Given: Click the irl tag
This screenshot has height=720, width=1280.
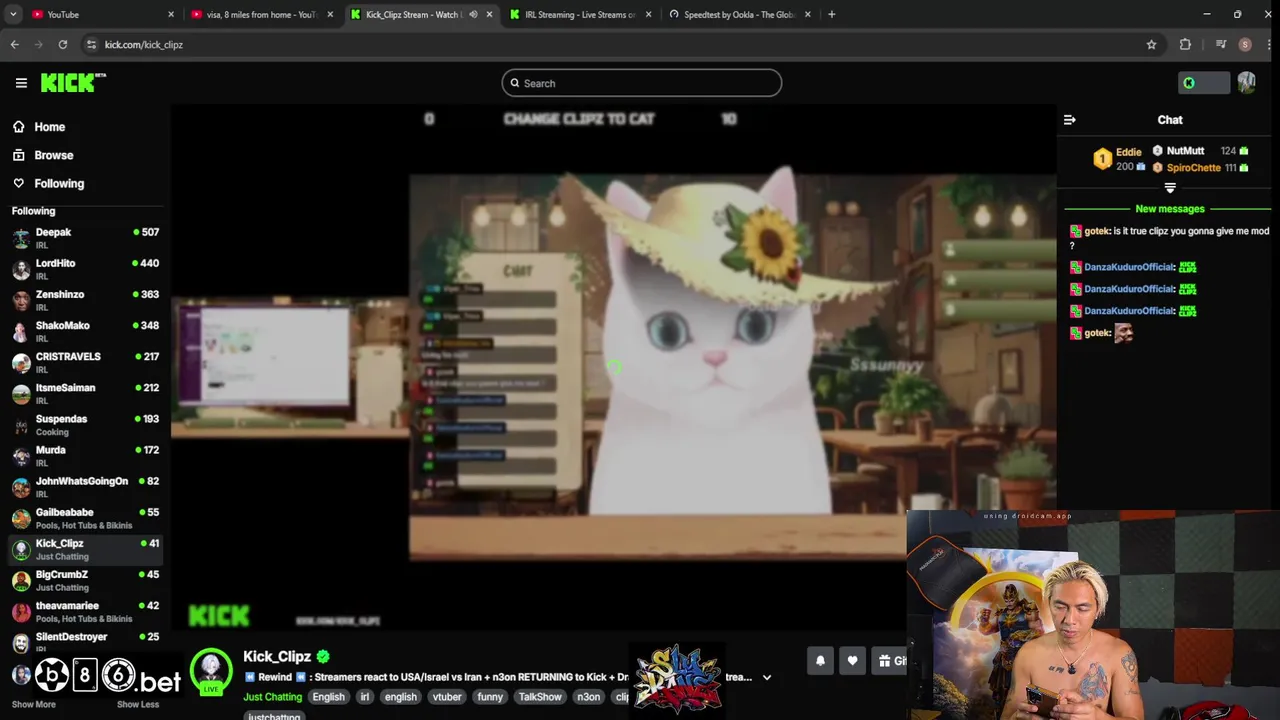Looking at the screenshot, I should [x=365, y=697].
